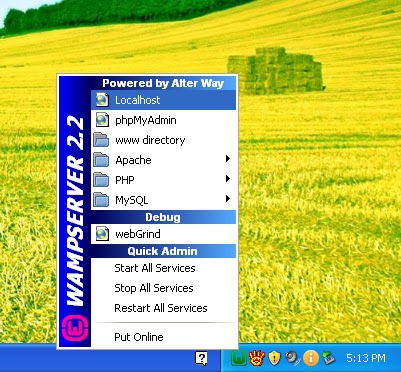The height and width of the screenshot is (372, 401).
Task: Click the folder icon beside MySQL
Action: click(101, 200)
